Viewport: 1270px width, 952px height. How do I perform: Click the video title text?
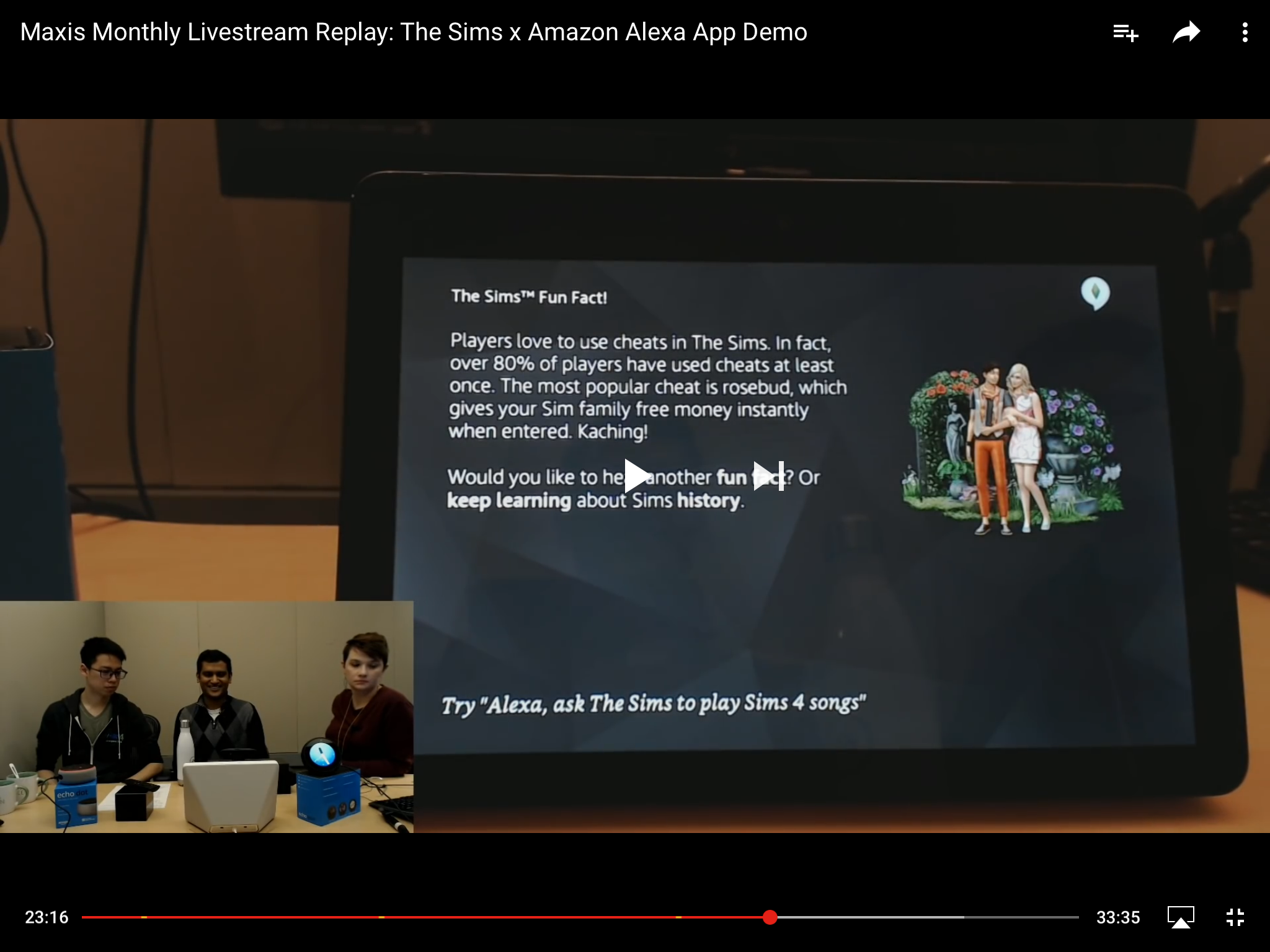414,32
